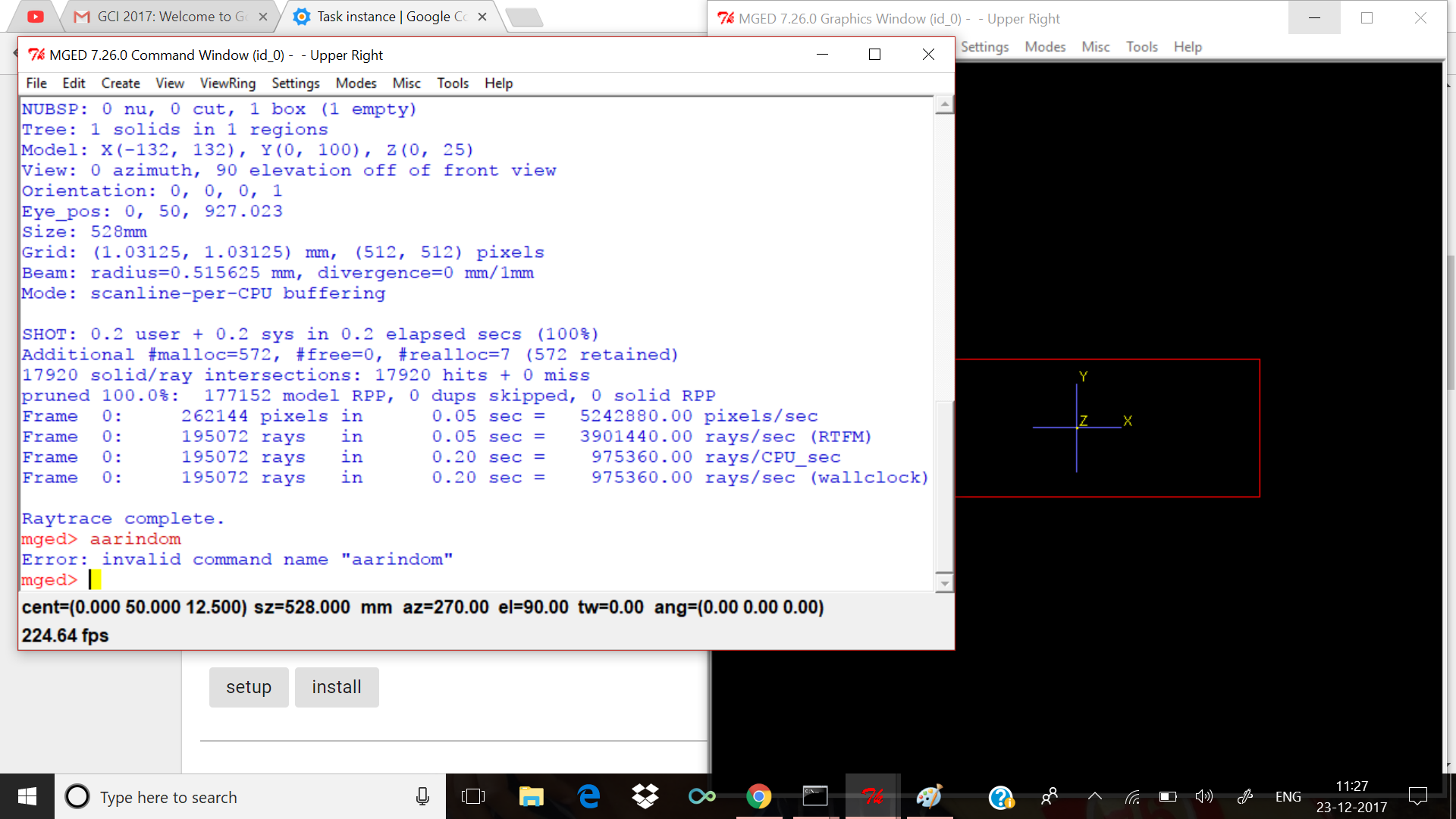This screenshot has width=1456, height=819.
Task: Open Help menu in Graphics Window
Action: 1188,47
